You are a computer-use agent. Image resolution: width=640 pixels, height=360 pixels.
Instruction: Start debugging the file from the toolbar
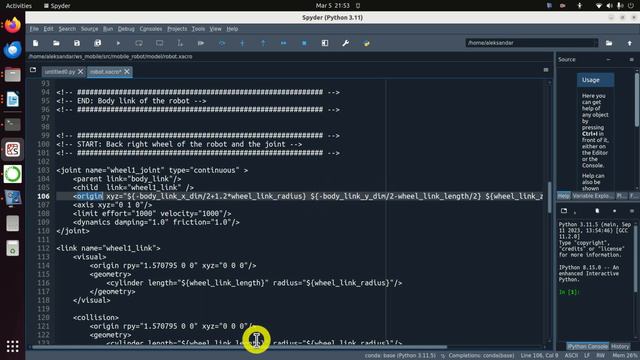[201, 43]
